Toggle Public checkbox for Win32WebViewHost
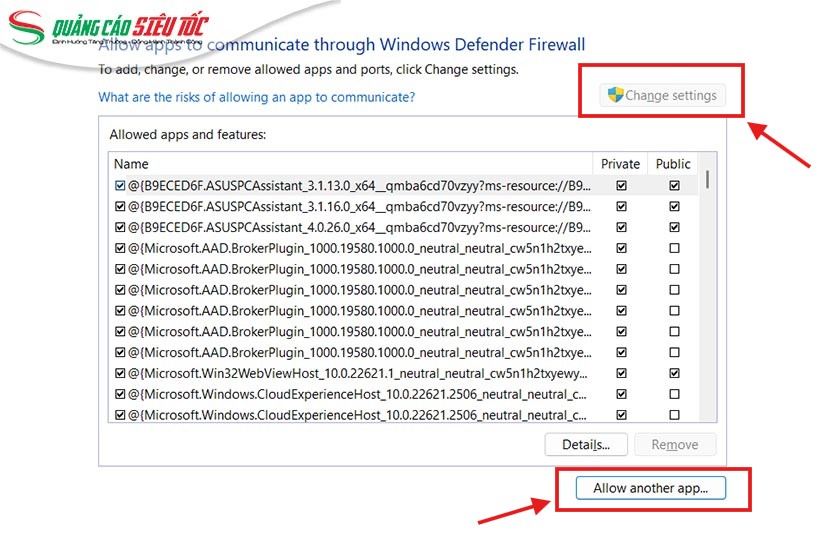The width and height of the screenshot is (840, 542). (674, 373)
